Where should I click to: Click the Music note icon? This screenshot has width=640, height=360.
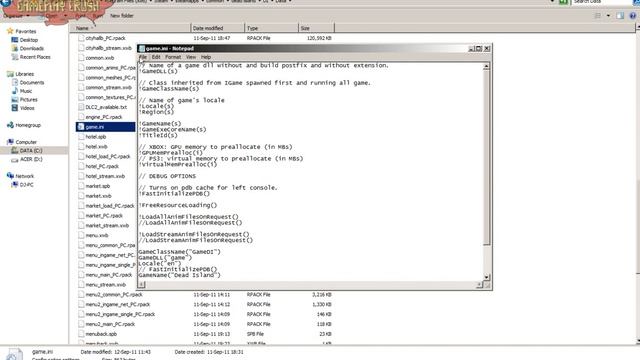(x=15, y=91)
